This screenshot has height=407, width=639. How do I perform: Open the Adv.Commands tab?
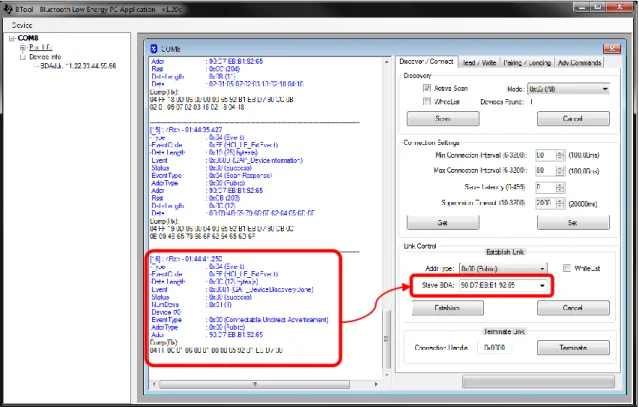579,63
